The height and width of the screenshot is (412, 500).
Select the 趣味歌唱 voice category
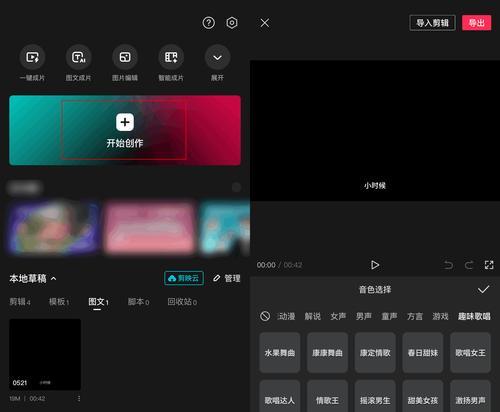point(474,316)
